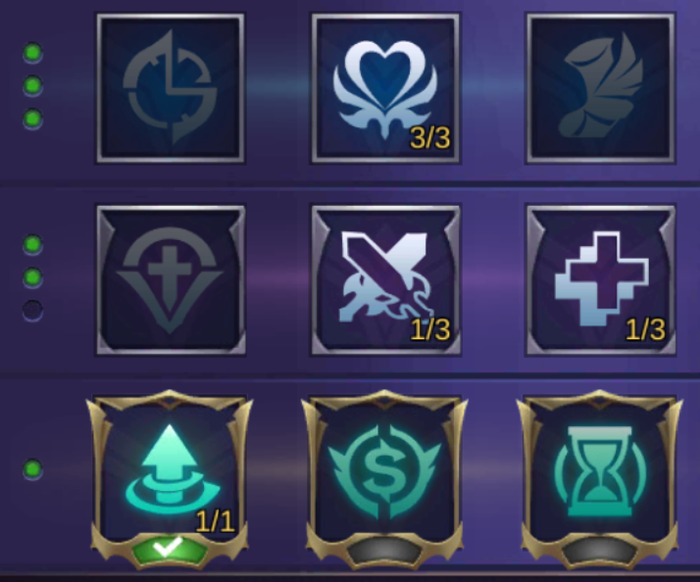The image size is (700, 582).
Task: Enable the grey selector under hourglass talent
Action: point(599,551)
